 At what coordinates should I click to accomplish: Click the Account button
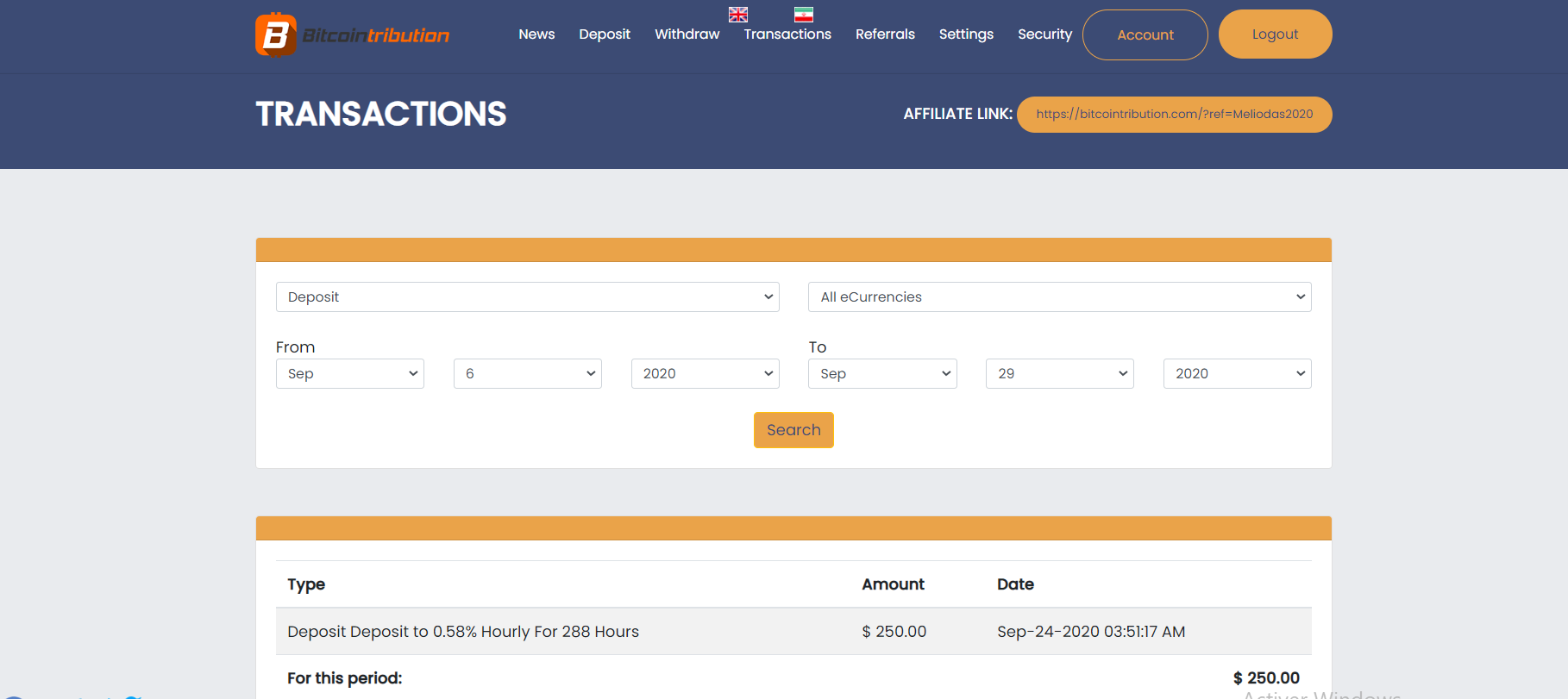[x=1145, y=34]
